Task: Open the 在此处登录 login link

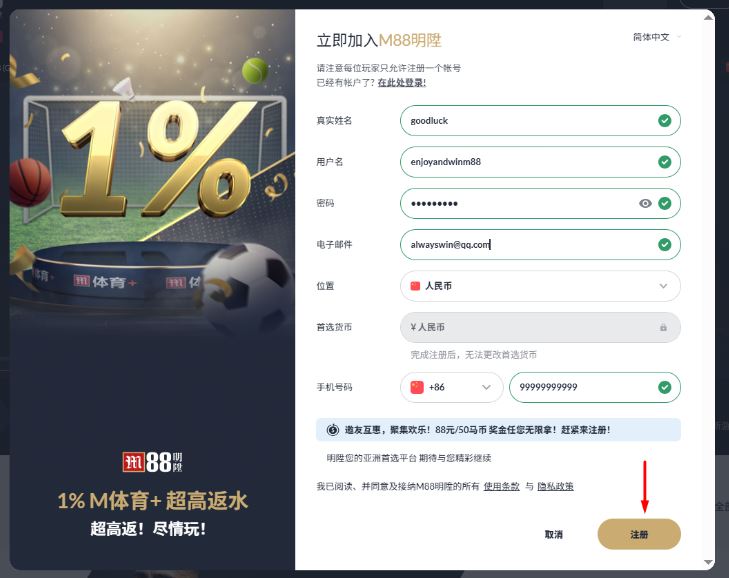Action: 402,83
